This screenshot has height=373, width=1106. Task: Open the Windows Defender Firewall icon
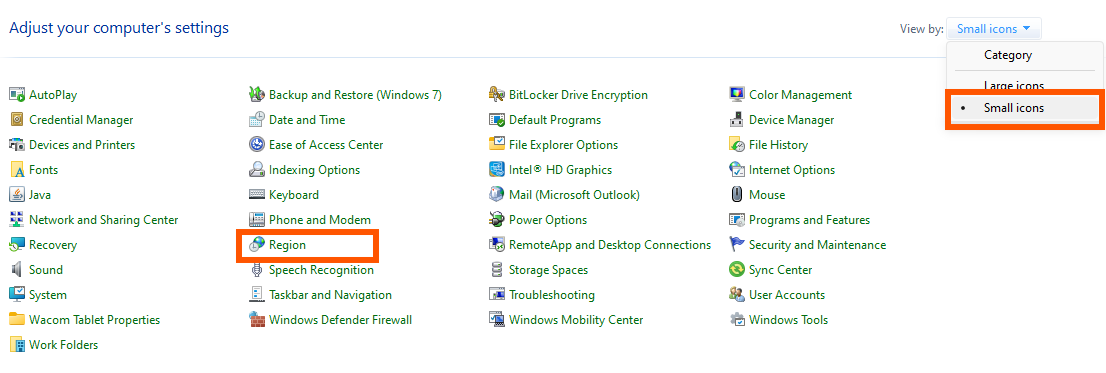(257, 319)
